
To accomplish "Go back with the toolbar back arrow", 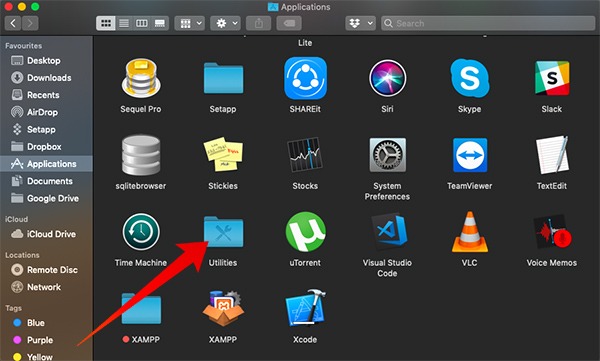I will [13, 23].
